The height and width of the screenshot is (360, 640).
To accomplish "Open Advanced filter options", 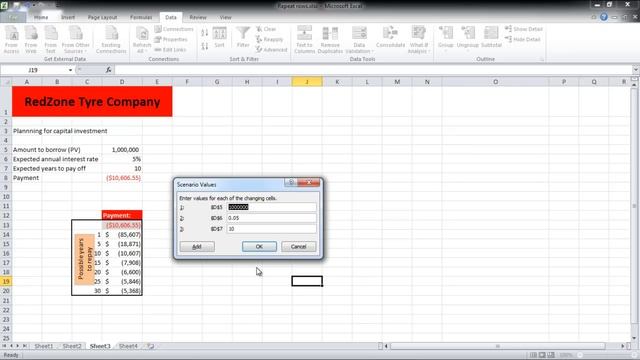I will (271, 49).
